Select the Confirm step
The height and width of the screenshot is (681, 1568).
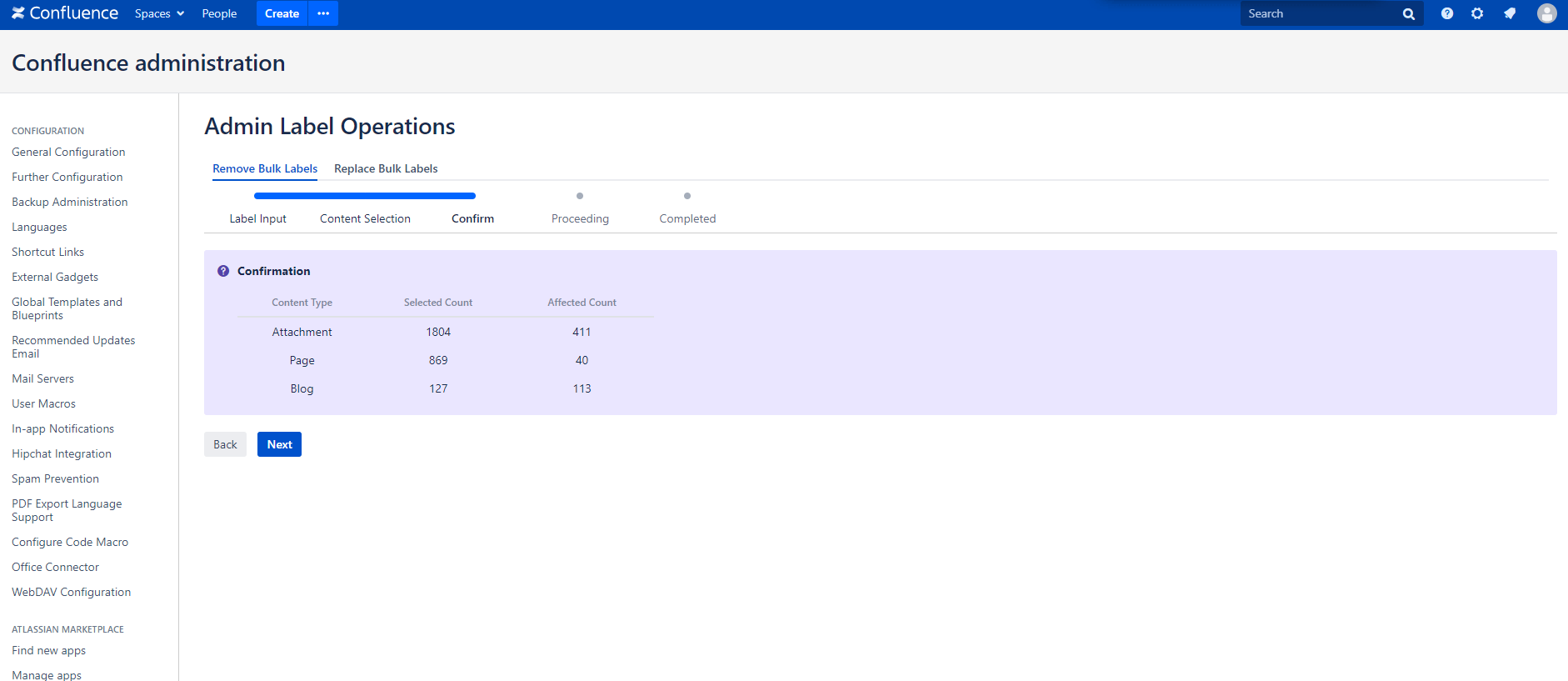[x=472, y=218]
